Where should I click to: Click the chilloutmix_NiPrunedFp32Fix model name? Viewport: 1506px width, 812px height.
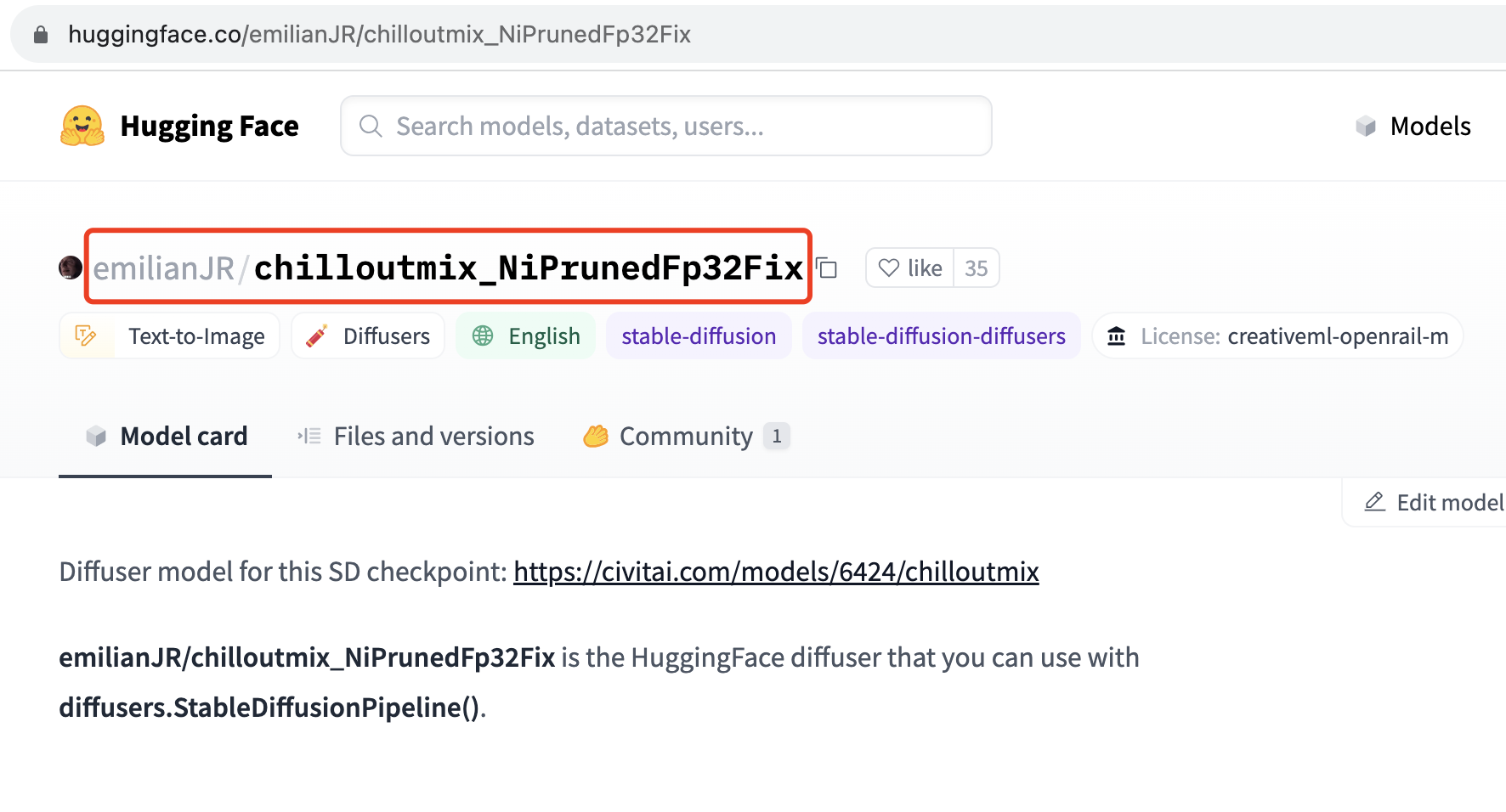(x=529, y=268)
